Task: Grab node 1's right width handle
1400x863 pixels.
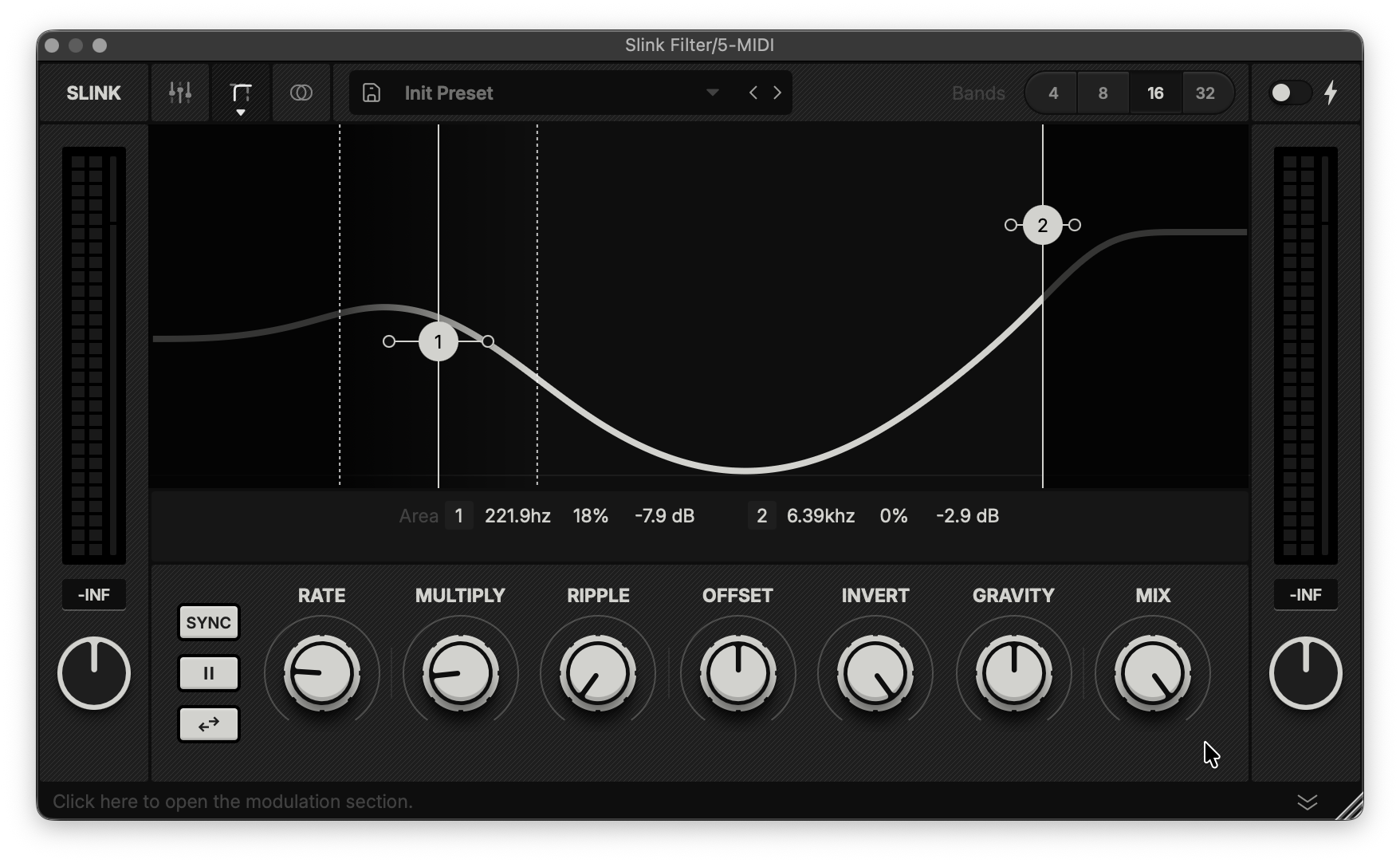Action: click(488, 341)
